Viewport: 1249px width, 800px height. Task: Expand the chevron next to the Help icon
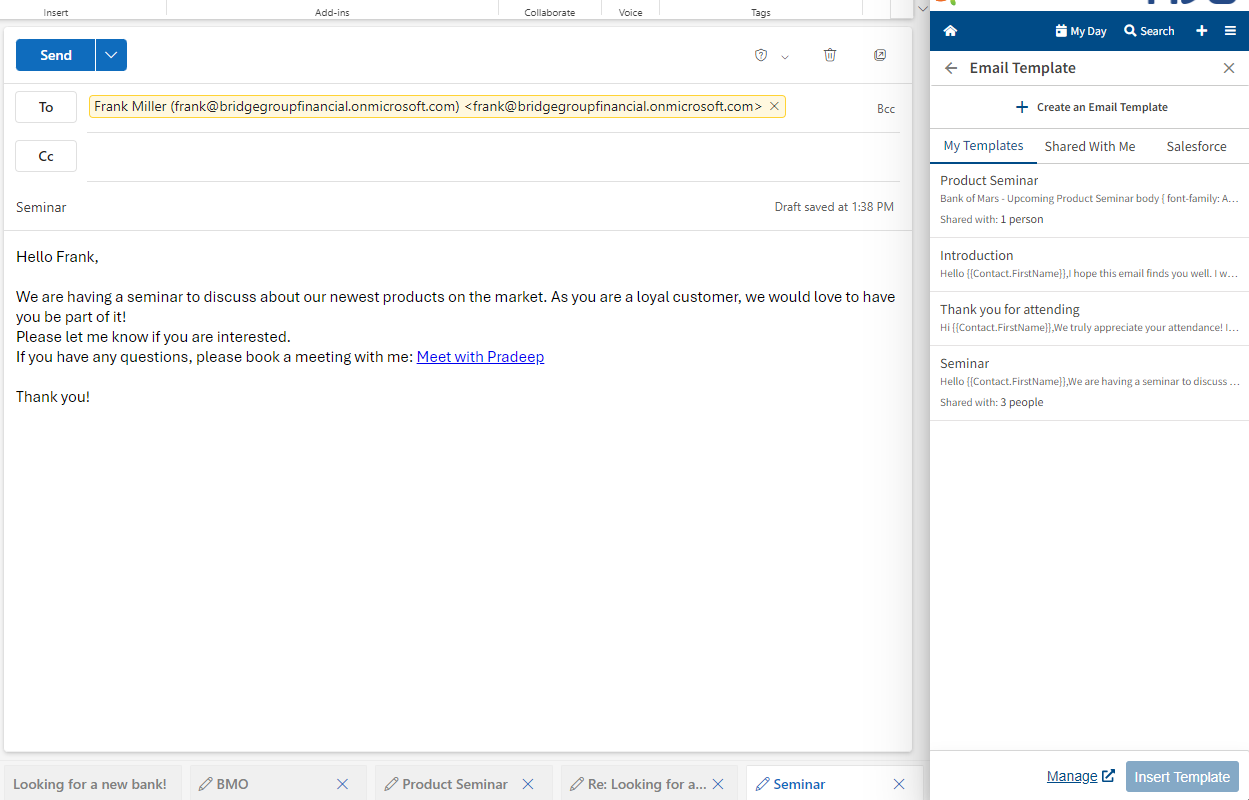click(x=784, y=56)
